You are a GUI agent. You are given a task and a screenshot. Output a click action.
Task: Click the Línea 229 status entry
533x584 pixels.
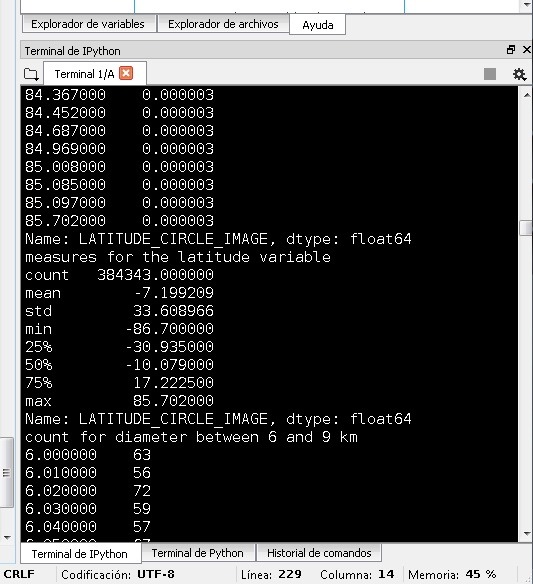[271, 574]
